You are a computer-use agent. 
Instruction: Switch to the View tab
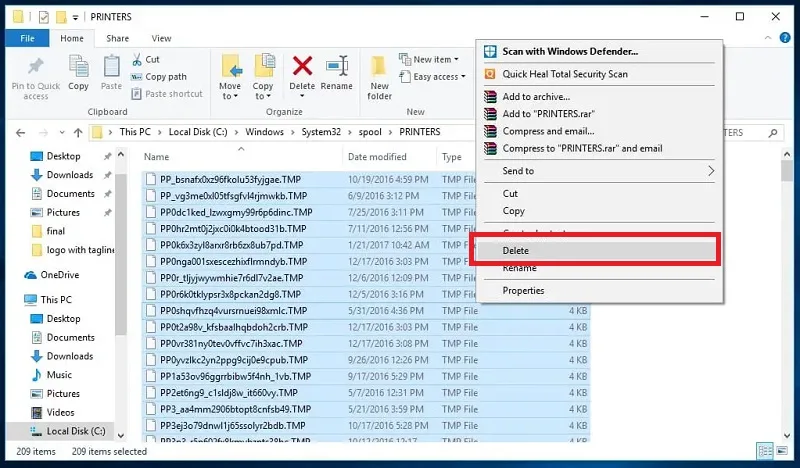(x=161, y=38)
